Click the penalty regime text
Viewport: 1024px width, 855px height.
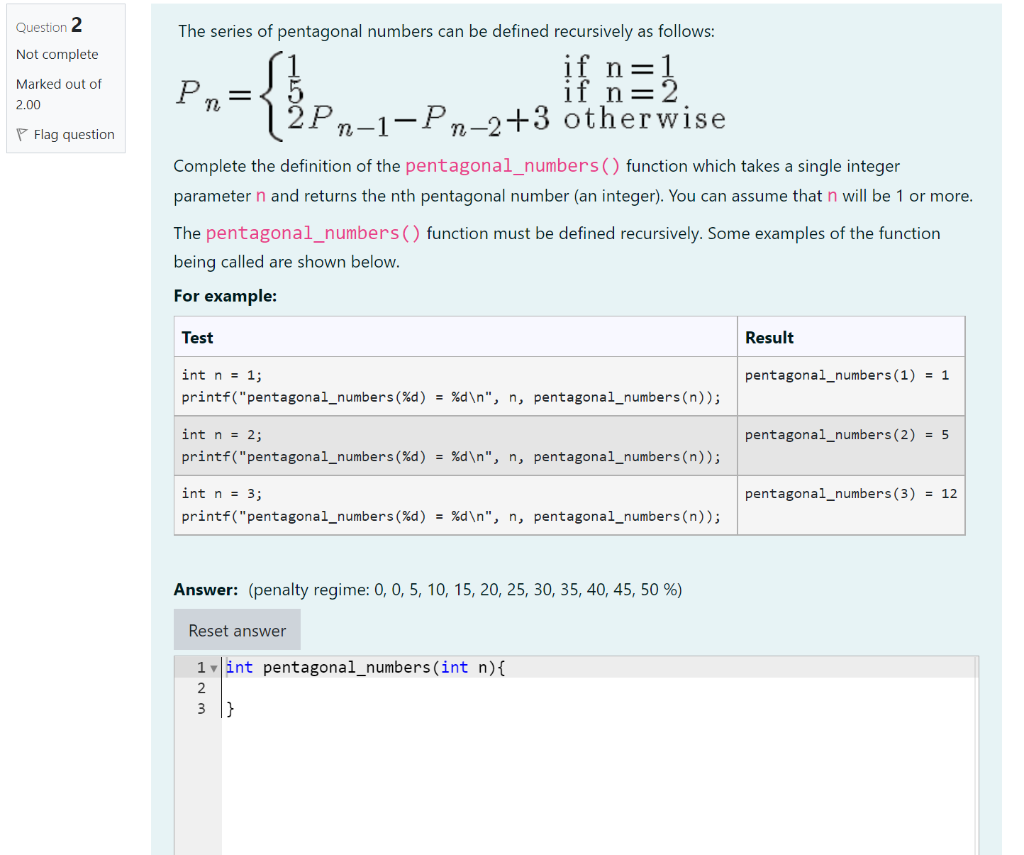tap(465, 590)
